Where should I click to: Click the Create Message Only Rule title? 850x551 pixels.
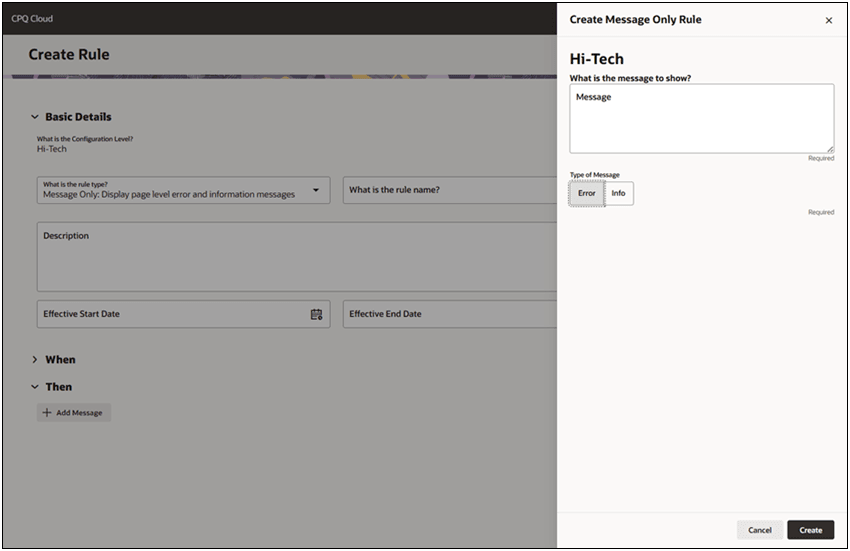coord(635,20)
